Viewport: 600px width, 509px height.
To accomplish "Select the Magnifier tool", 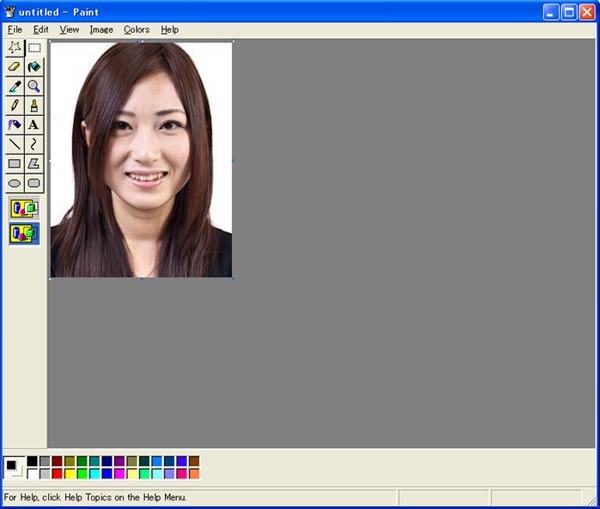I will click(34, 86).
